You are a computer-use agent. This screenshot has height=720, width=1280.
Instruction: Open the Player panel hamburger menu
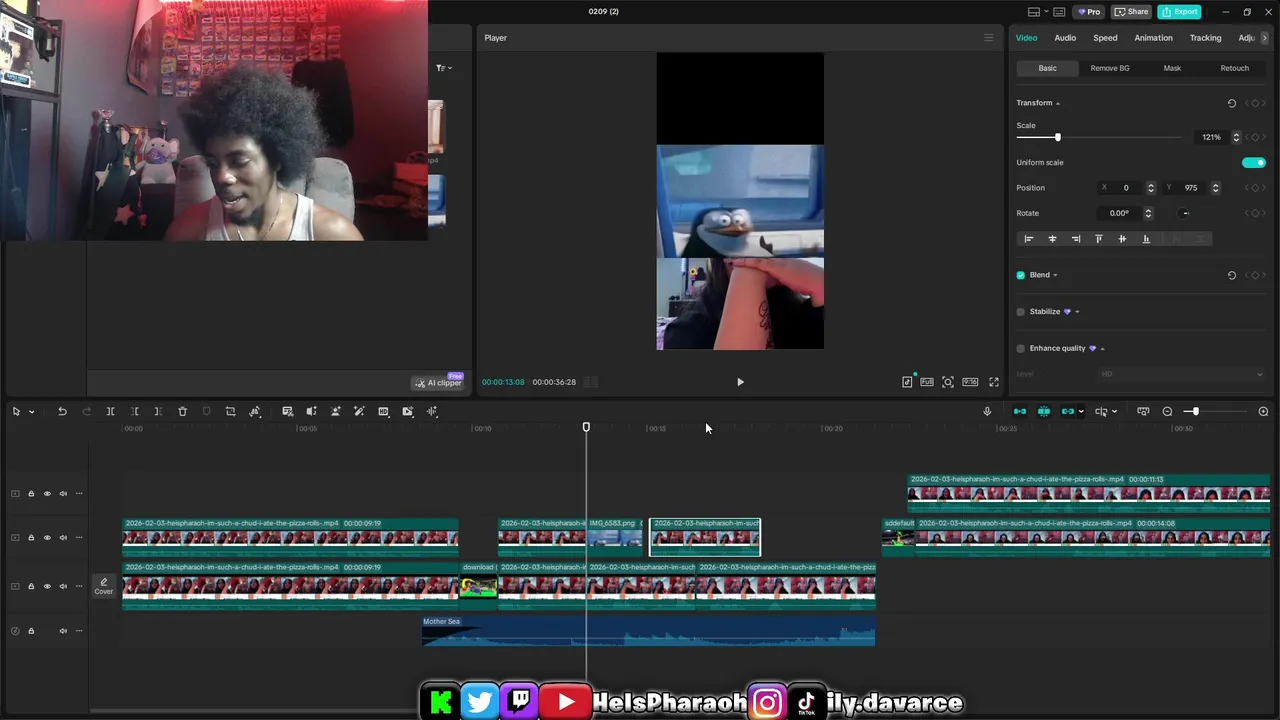[989, 38]
